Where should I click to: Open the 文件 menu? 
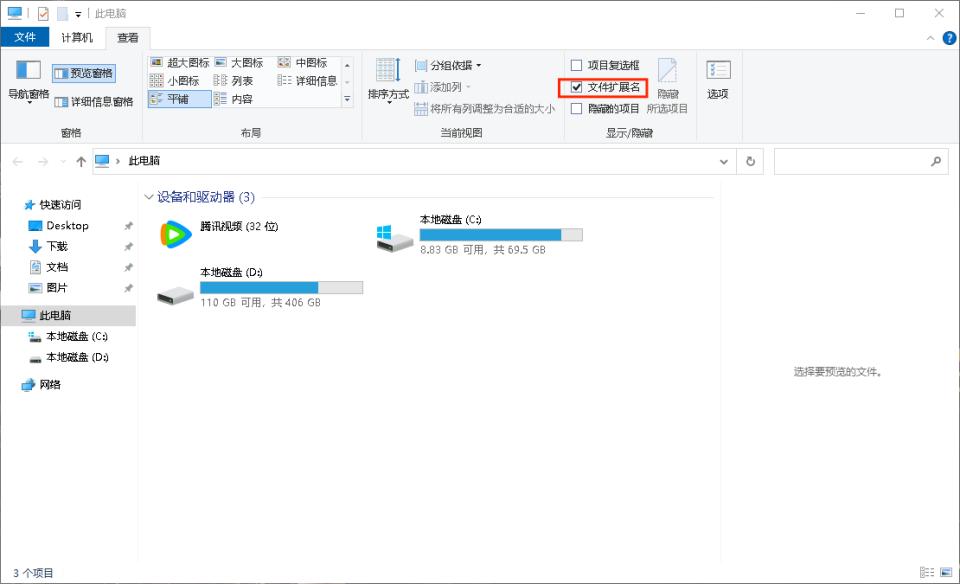[26, 37]
